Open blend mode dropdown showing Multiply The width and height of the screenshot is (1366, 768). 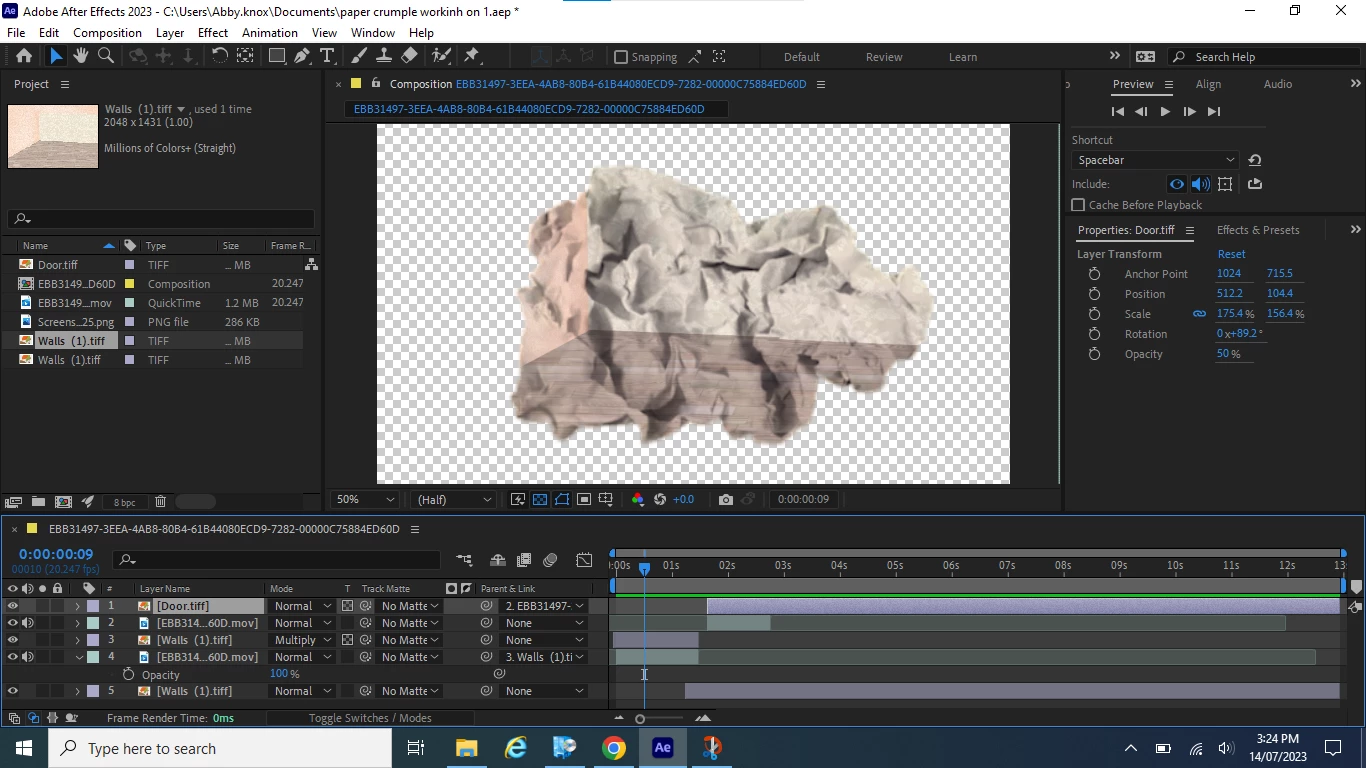point(303,640)
